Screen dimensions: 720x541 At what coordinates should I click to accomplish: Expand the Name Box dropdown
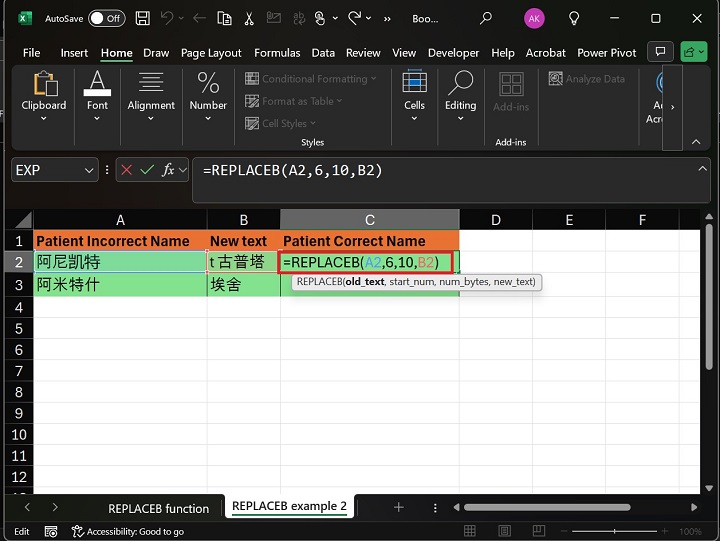click(88, 170)
